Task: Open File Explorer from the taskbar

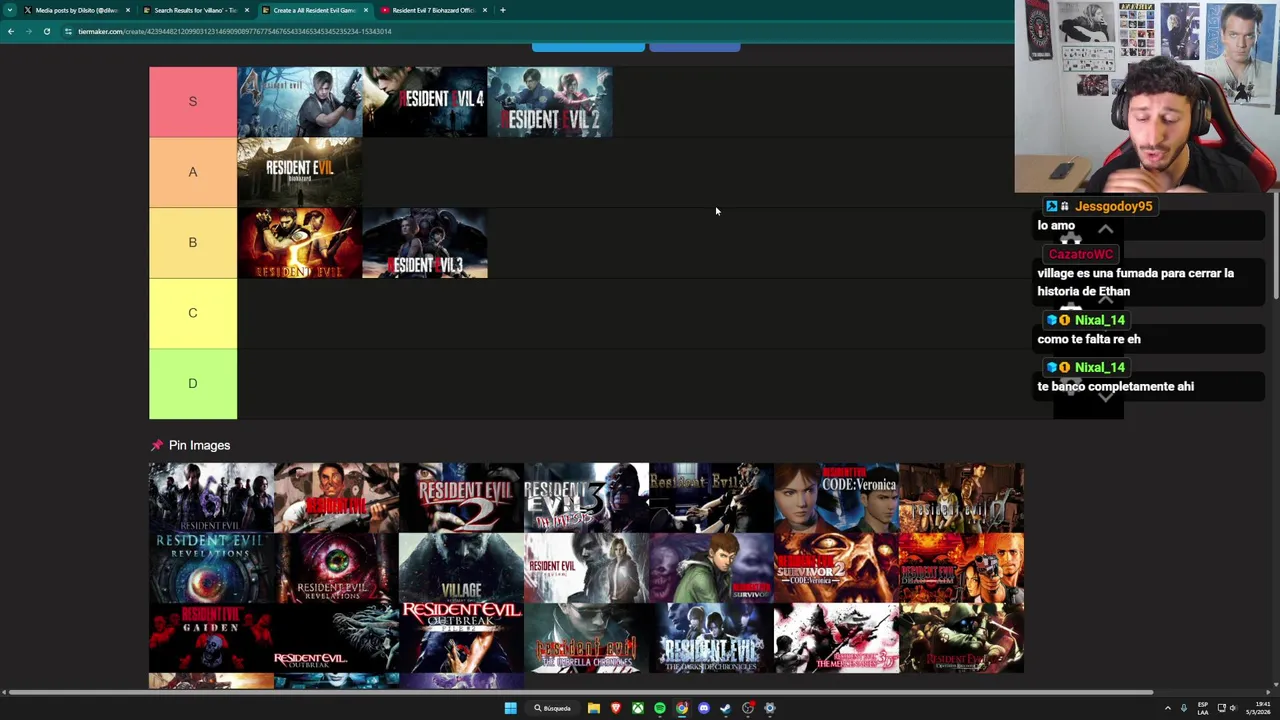Action: (x=594, y=708)
